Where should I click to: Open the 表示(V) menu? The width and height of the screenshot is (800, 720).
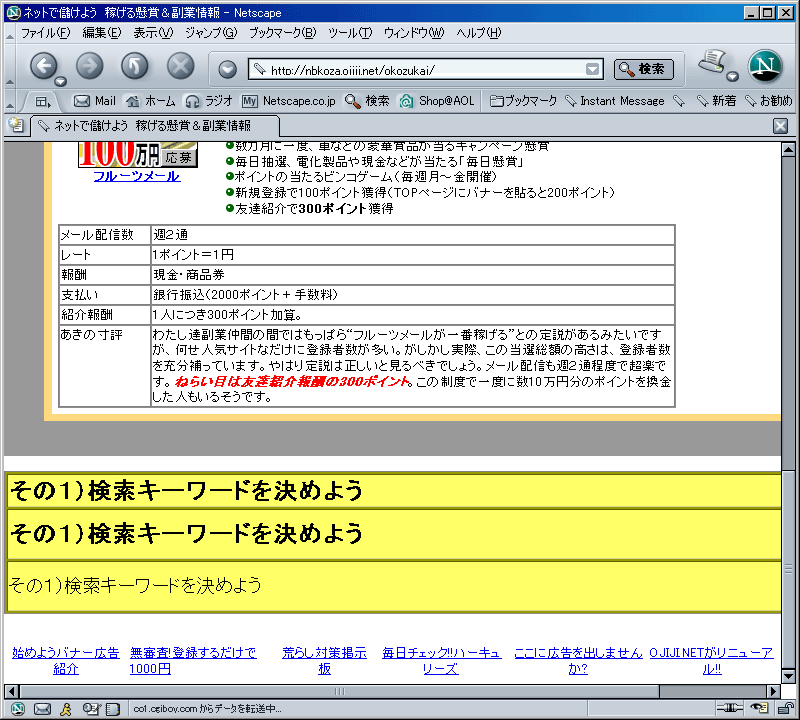(153, 33)
